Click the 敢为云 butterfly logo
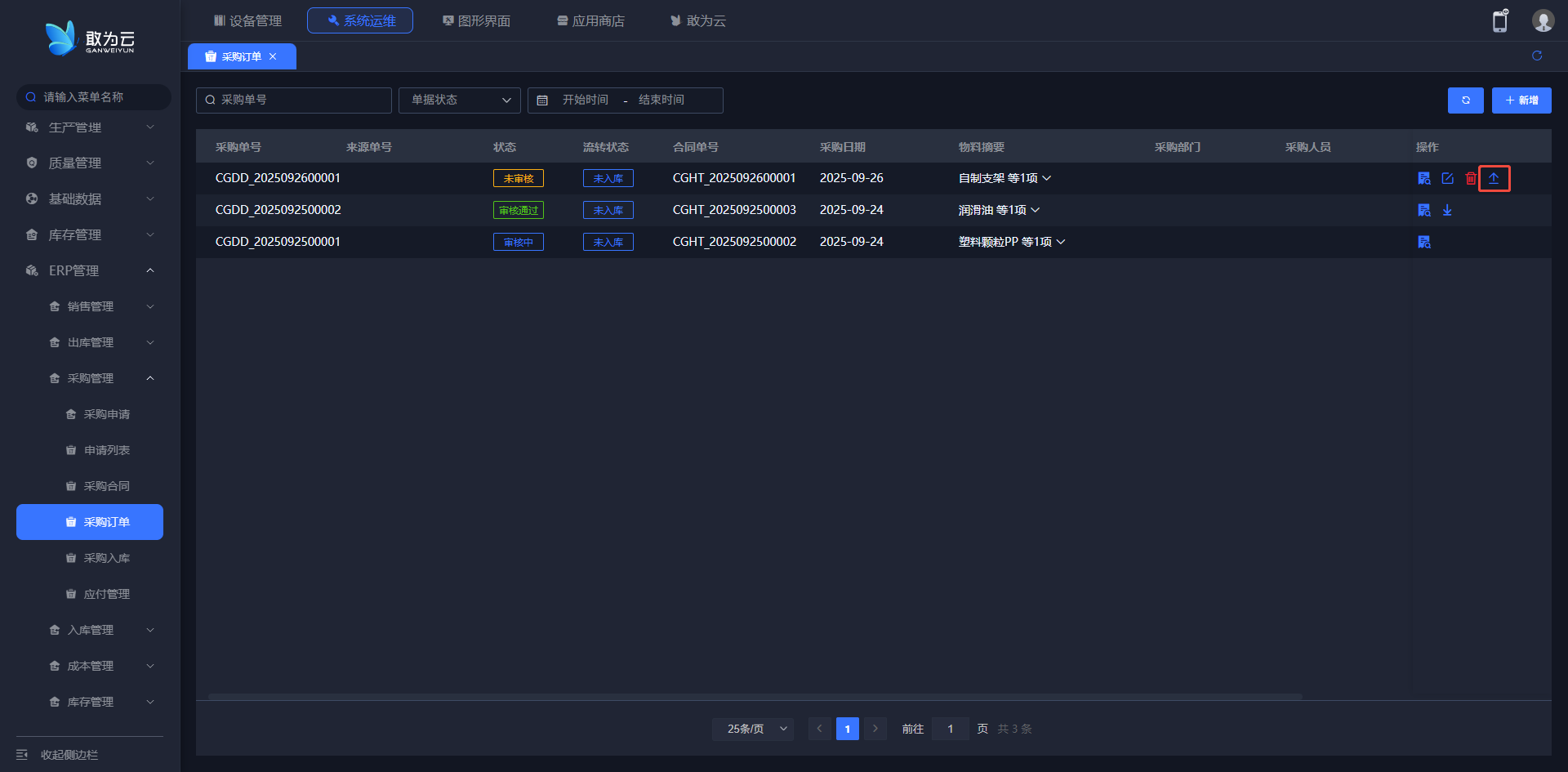The height and width of the screenshot is (772, 1568). click(x=90, y=38)
